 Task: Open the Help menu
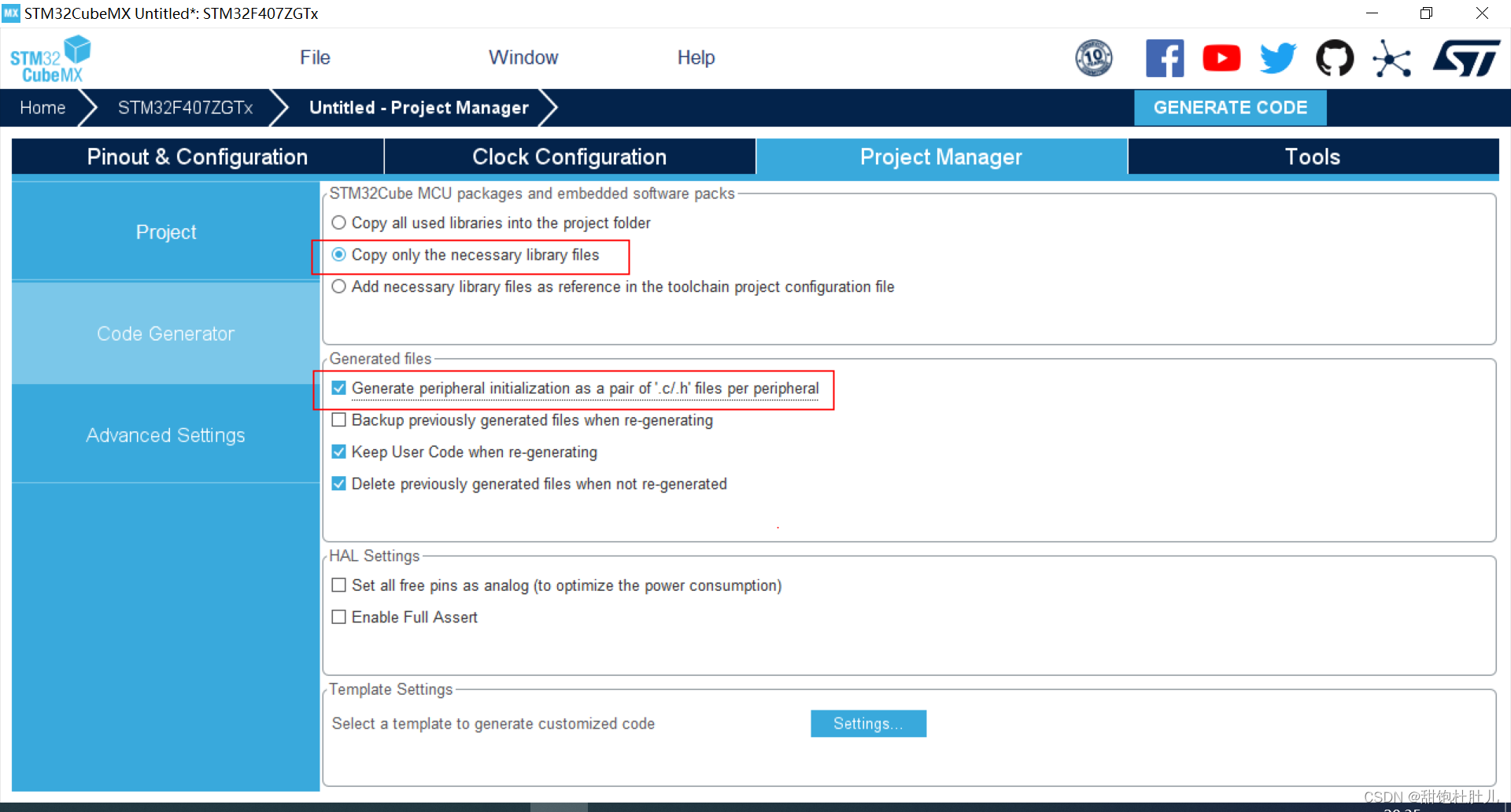point(696,57)
